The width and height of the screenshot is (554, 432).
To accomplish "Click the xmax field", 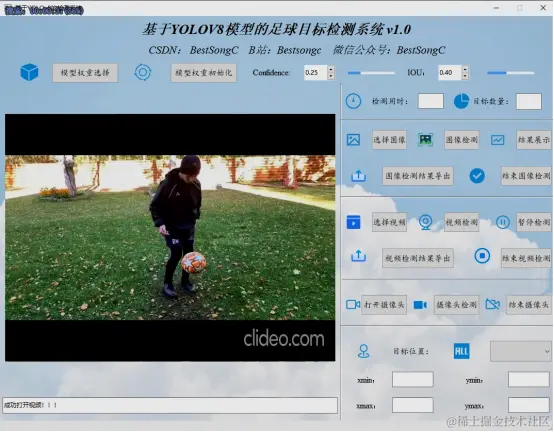I will pyautogui.click(x=413, y=405).
